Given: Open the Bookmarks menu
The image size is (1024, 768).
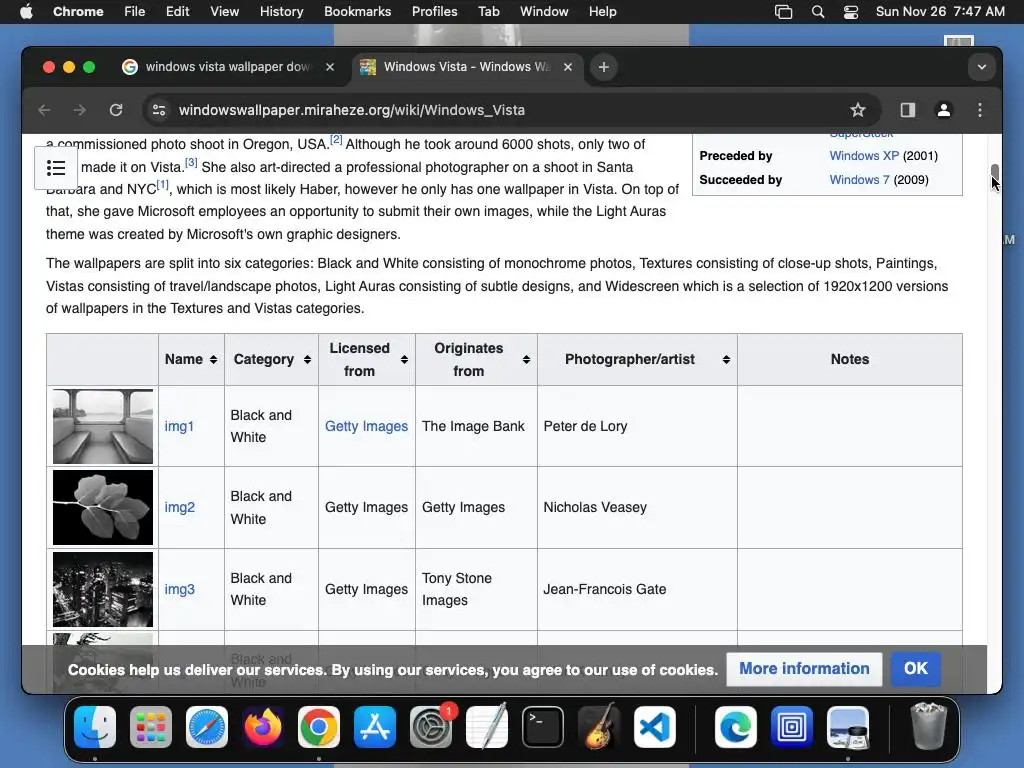Looking at the screenshot, I should pyautogui.click(x=357, y=12).
